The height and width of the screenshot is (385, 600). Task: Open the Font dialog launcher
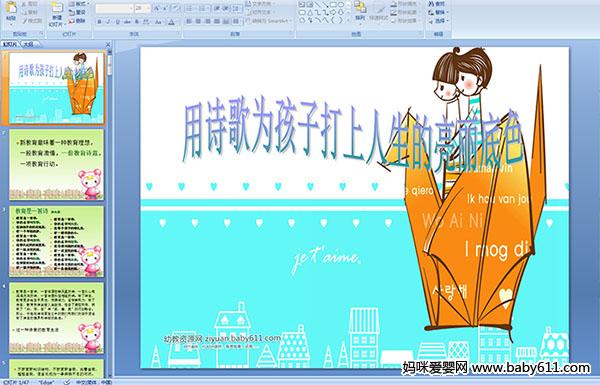click(179, 34)
